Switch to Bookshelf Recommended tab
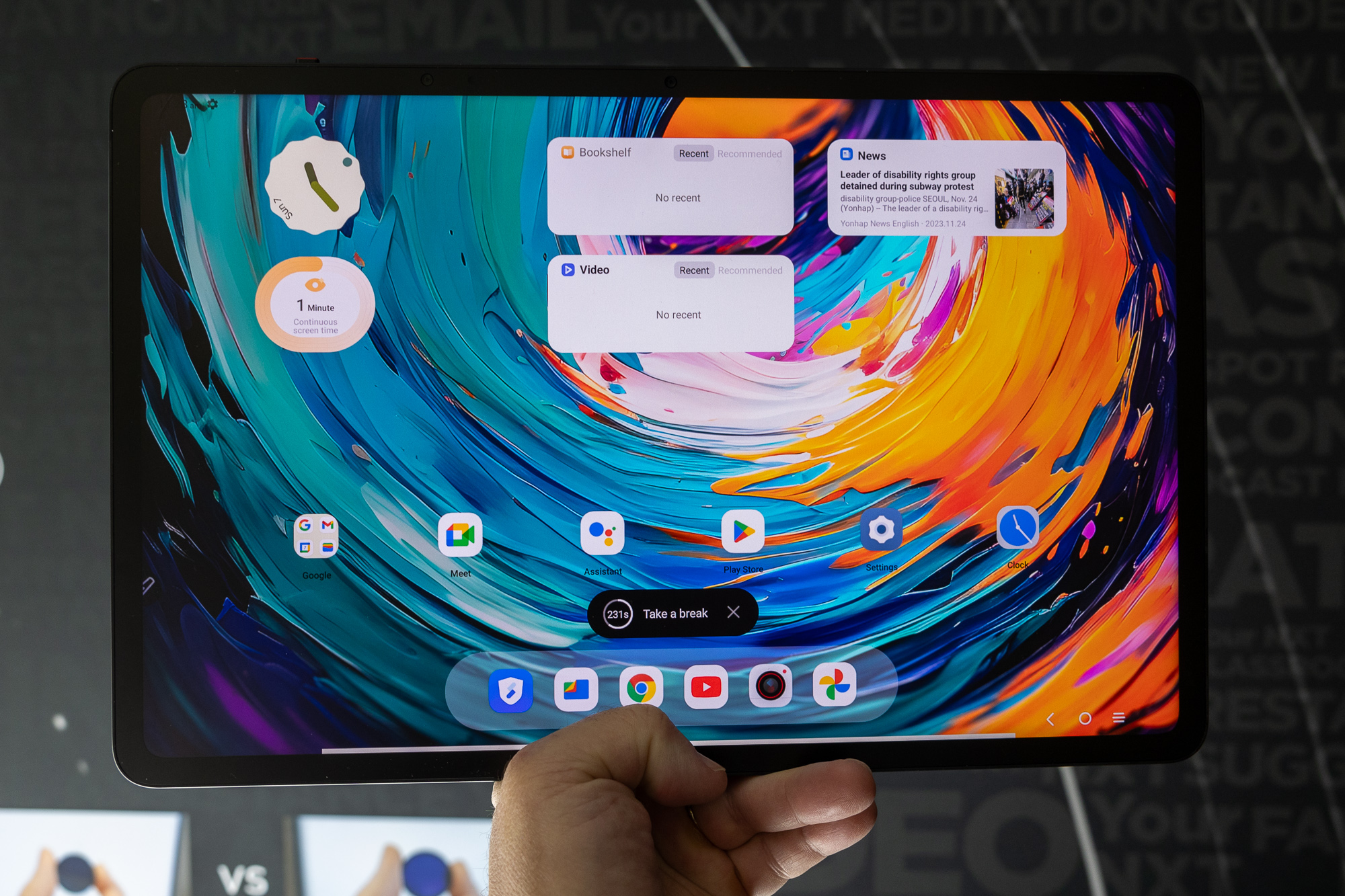Viewport: 1345px width, 896px height. point(751,155)
